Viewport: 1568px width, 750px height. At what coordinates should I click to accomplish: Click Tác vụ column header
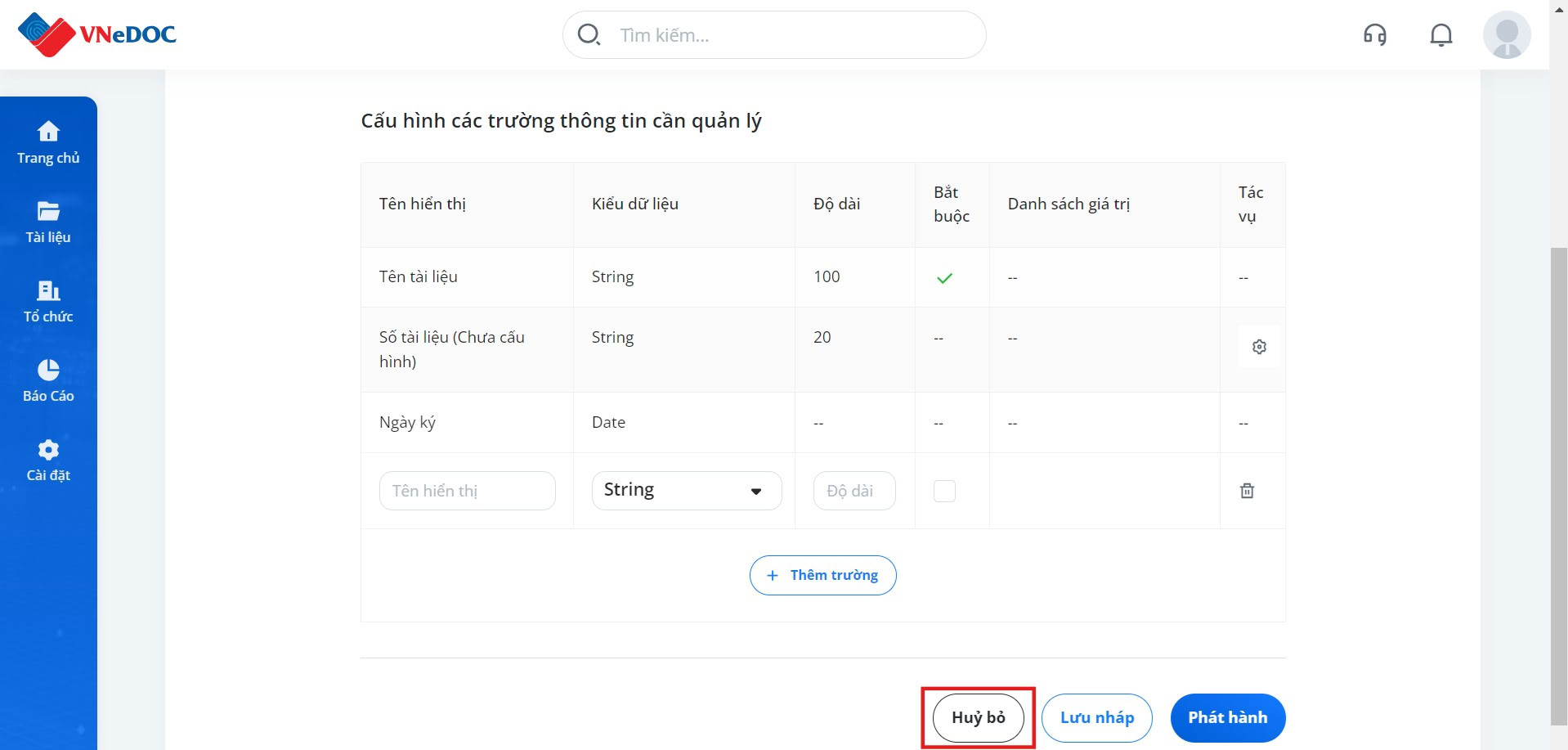point(1251,204)
